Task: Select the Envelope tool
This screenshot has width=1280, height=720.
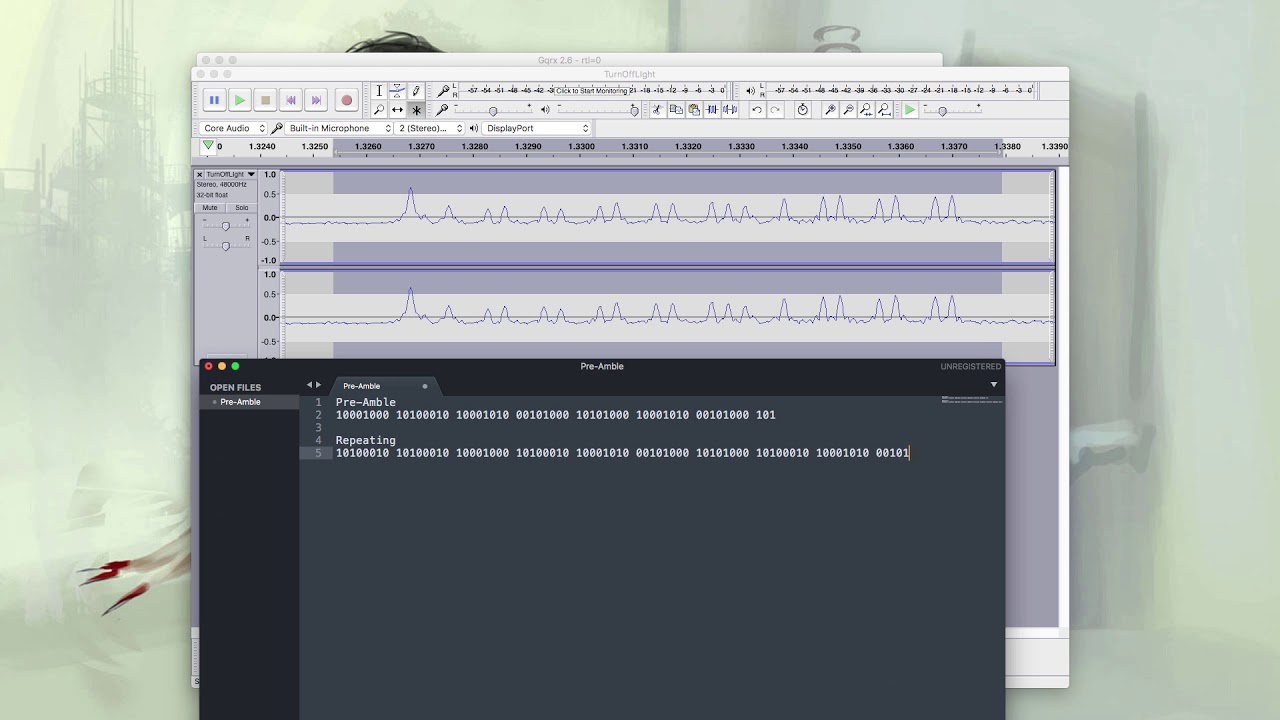Action: click(397, 91)
